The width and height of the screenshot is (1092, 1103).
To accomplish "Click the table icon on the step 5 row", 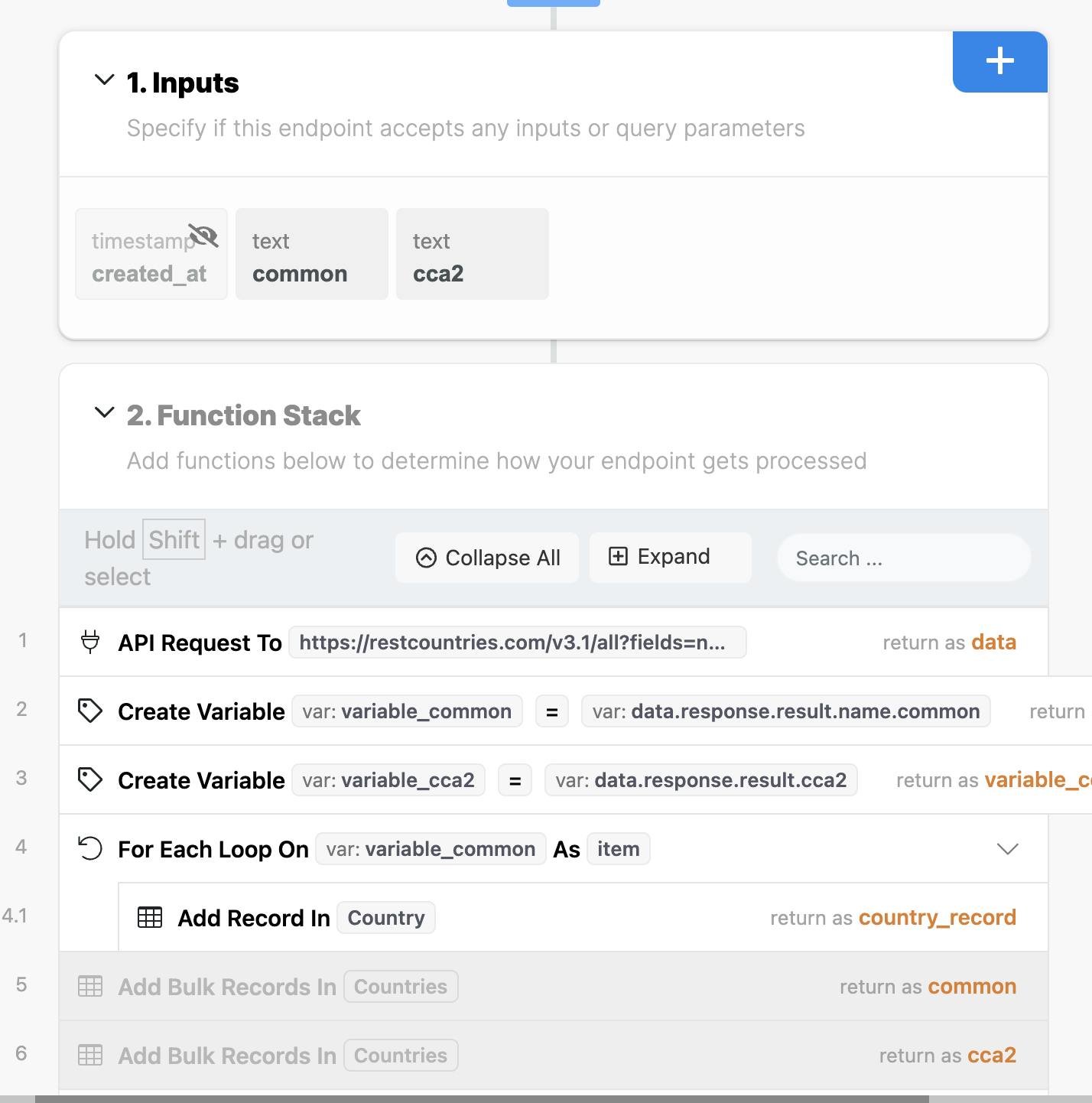I will point(90,987).
